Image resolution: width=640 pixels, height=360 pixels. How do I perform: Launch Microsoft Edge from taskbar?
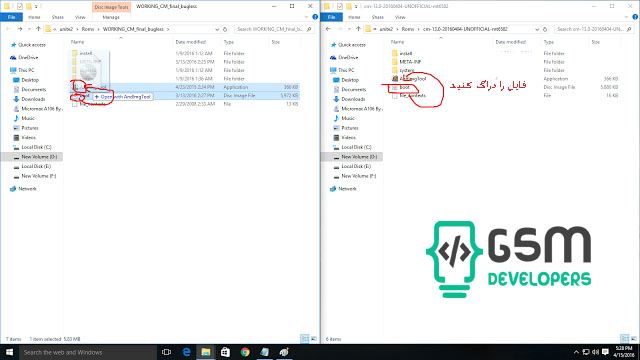[x=186, y=352]
